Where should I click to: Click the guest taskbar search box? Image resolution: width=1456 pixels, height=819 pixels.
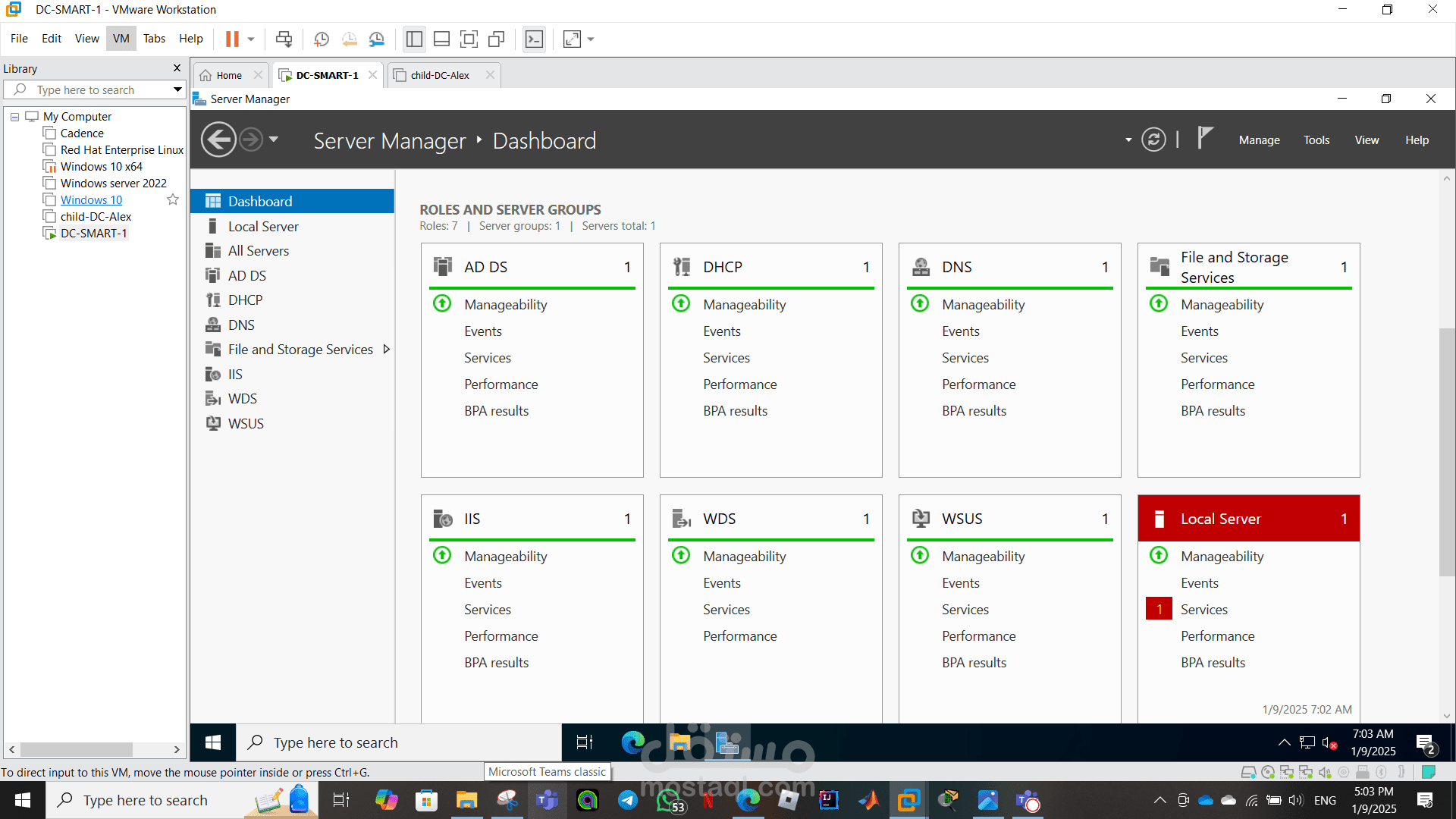coord(399,742)
